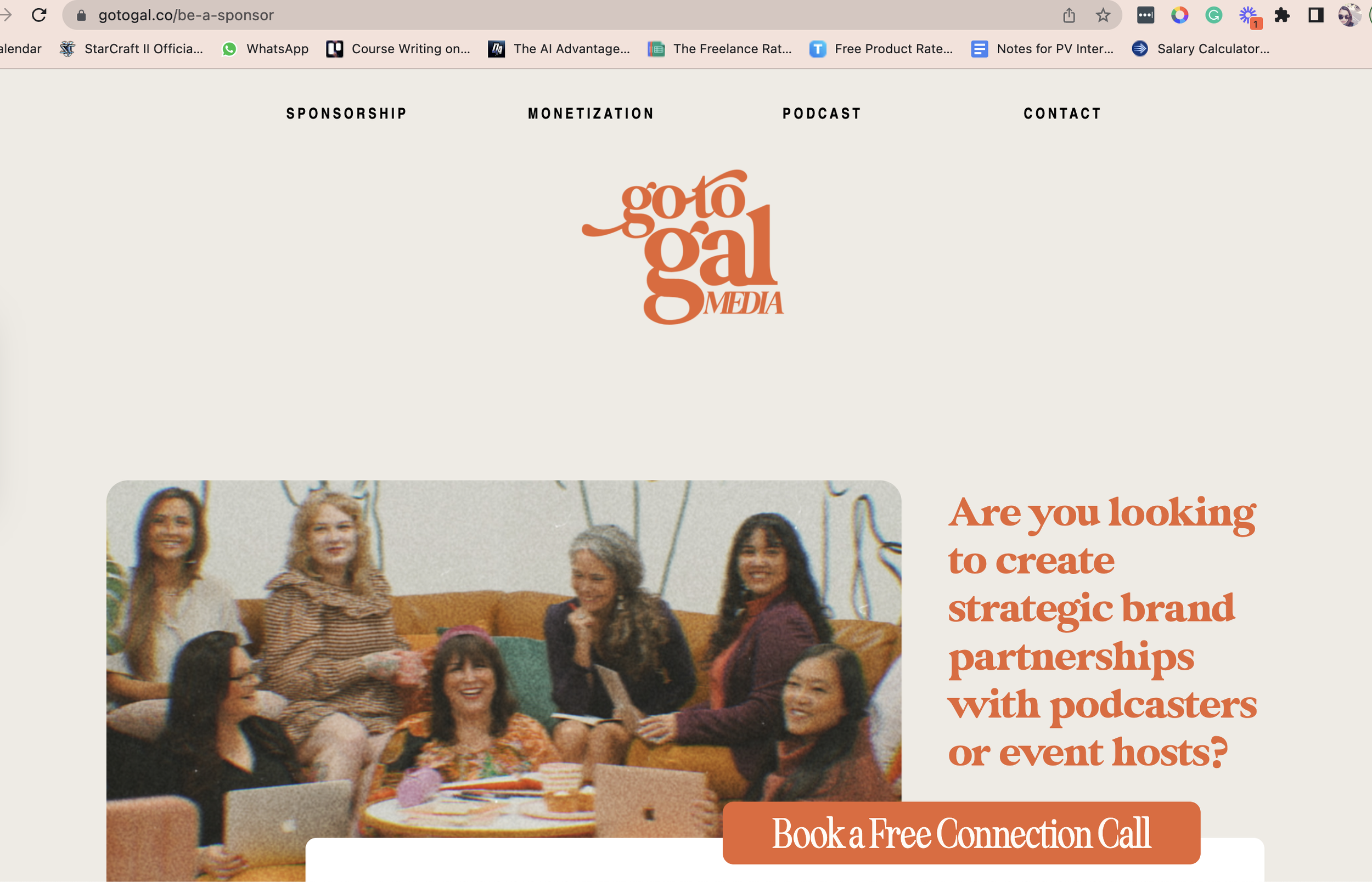View site info via the lock icon
1372x882 pixels.
(81, 15)
